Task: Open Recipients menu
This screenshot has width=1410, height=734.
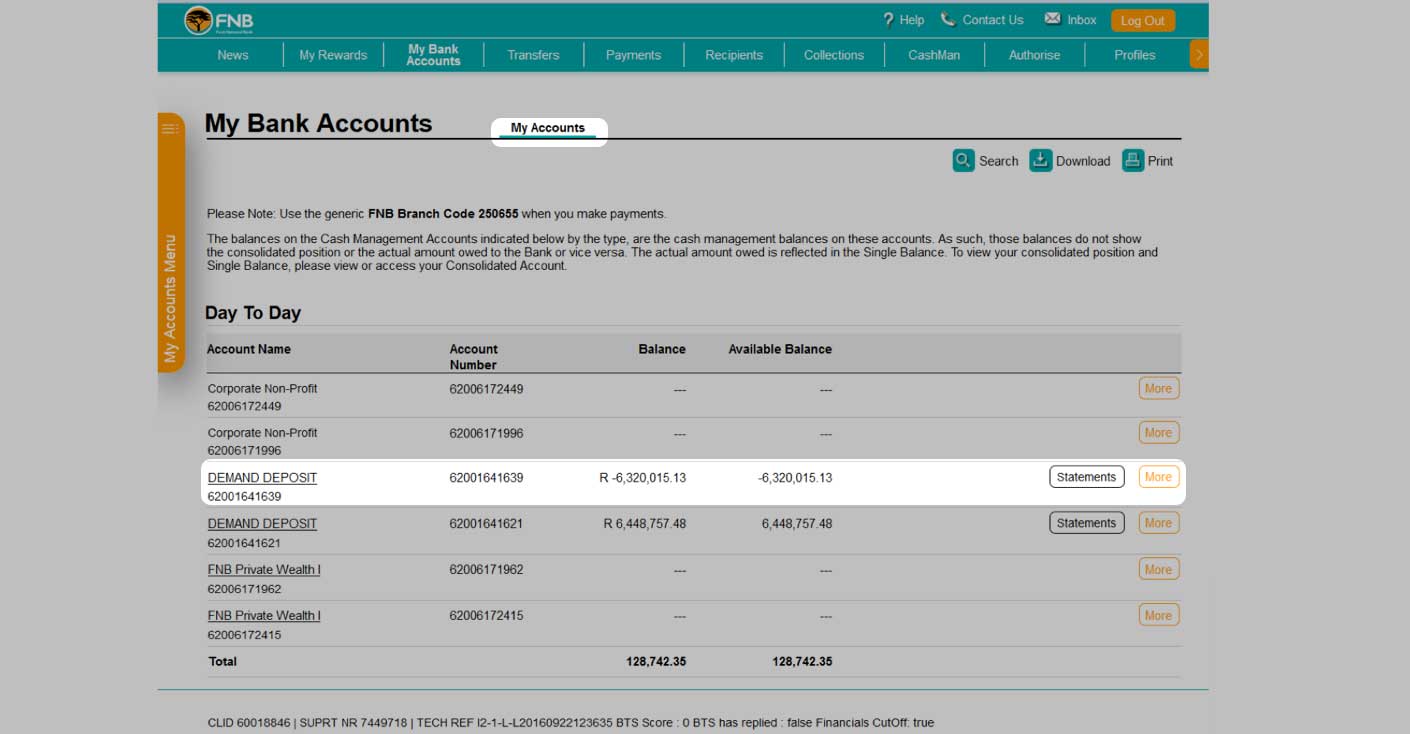Action: tap(734, 55)
